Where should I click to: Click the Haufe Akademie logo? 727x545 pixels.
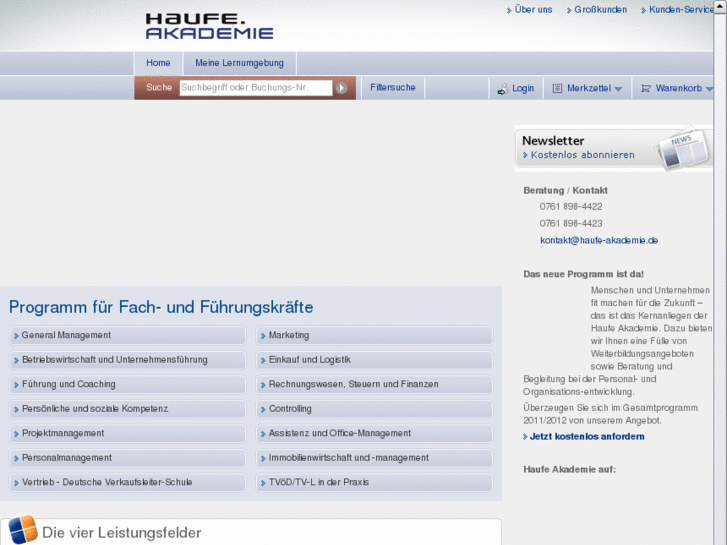pyautogui.click(x=209, y=26)
